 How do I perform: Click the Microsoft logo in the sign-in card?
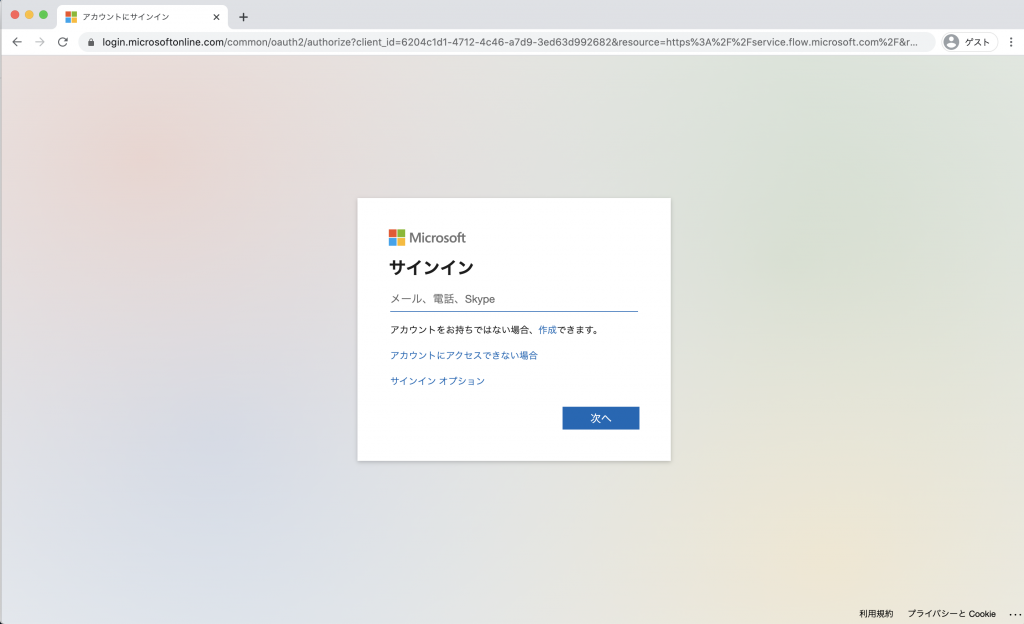pyautogui.click(x=427, y=238)
